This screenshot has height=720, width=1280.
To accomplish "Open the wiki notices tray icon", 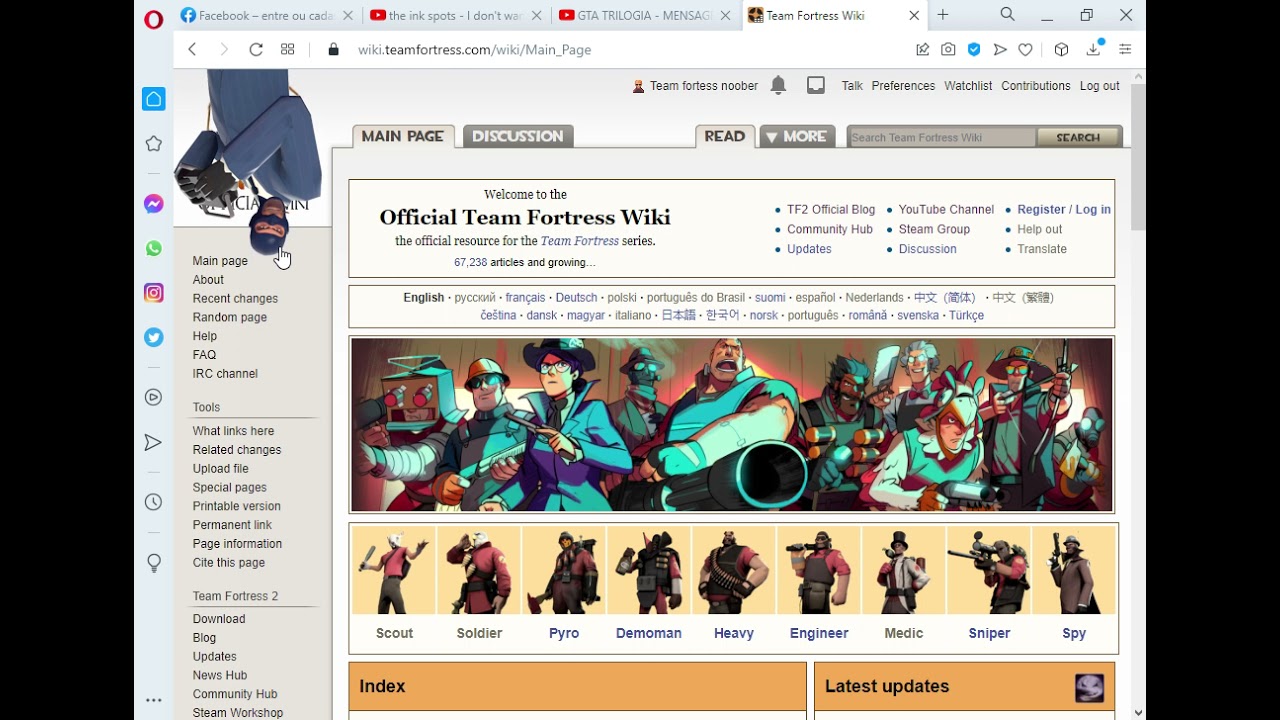I will 816,86.
